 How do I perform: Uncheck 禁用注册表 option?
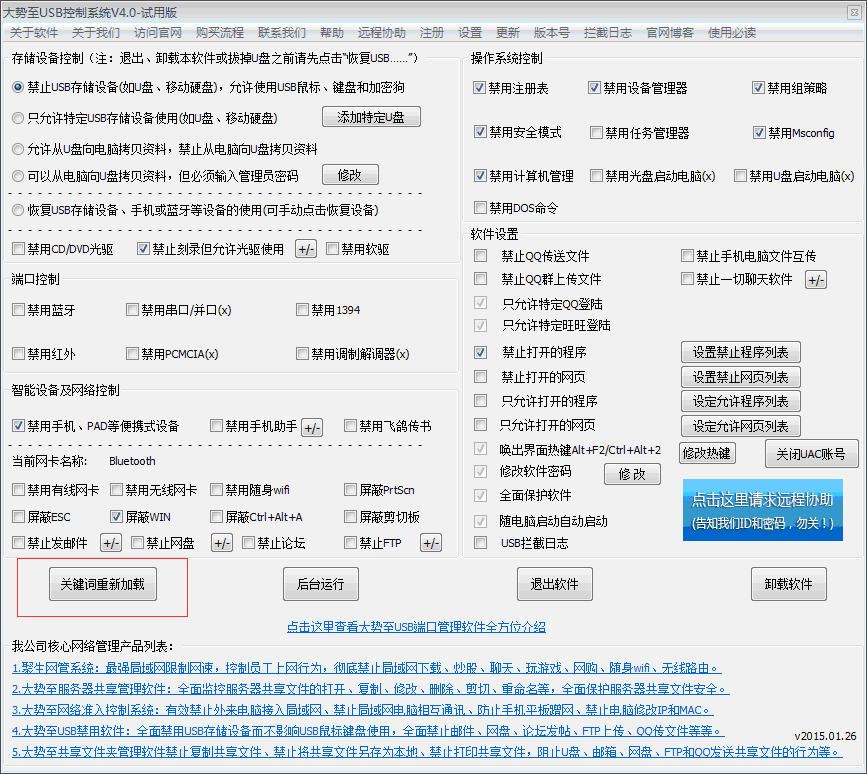point(480,88)
